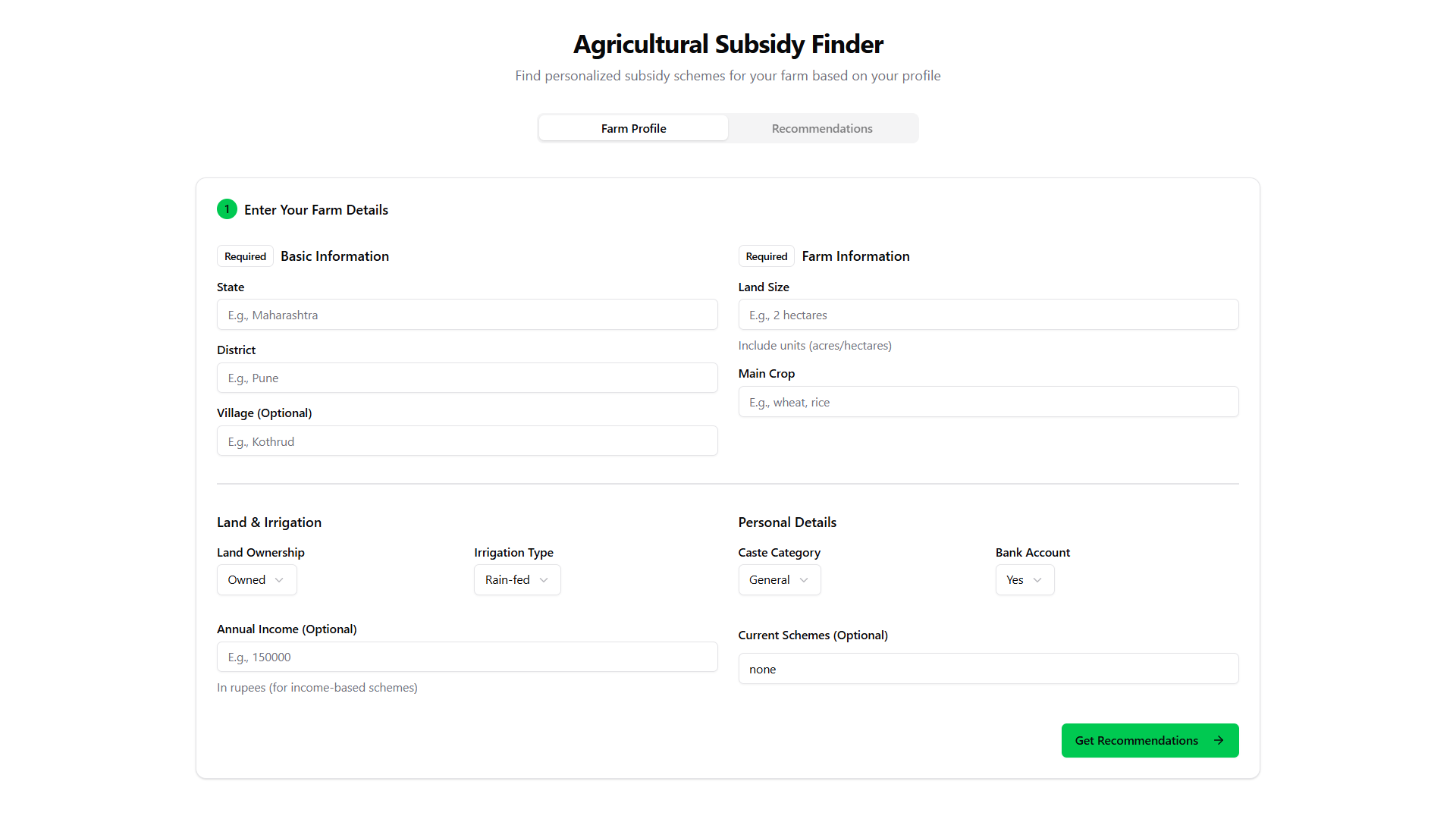Click the arrow icon on Get Recommendations button

point(1219,739)
